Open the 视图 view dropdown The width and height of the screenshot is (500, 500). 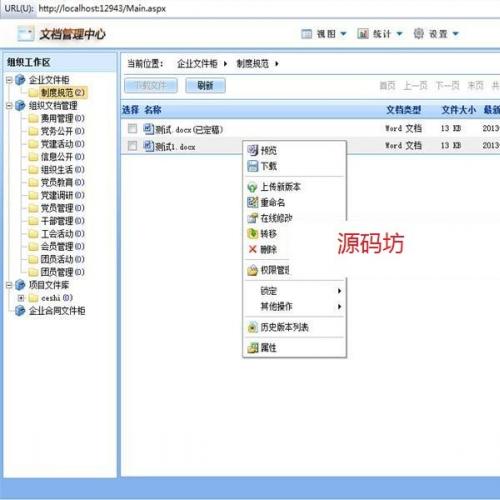coord(323,34)
